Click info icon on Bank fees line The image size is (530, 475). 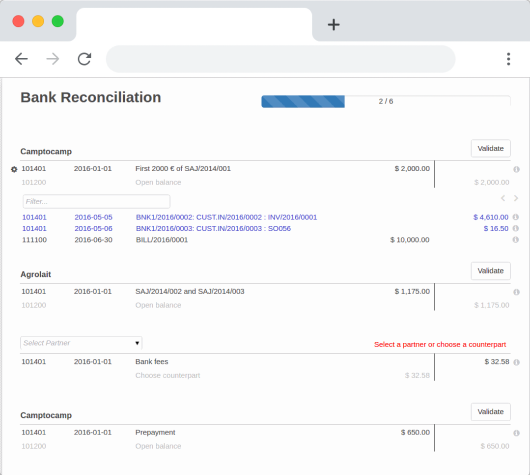pyautogui.click(x=516, y=362)
